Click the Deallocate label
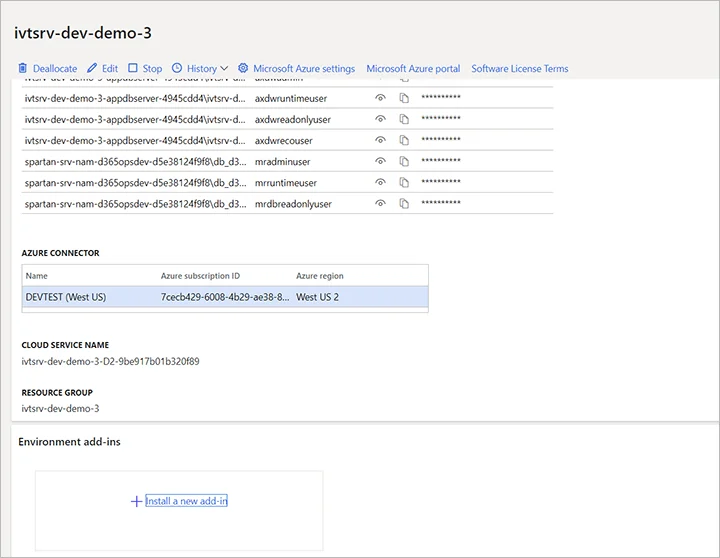 click(x=55, y=68)
